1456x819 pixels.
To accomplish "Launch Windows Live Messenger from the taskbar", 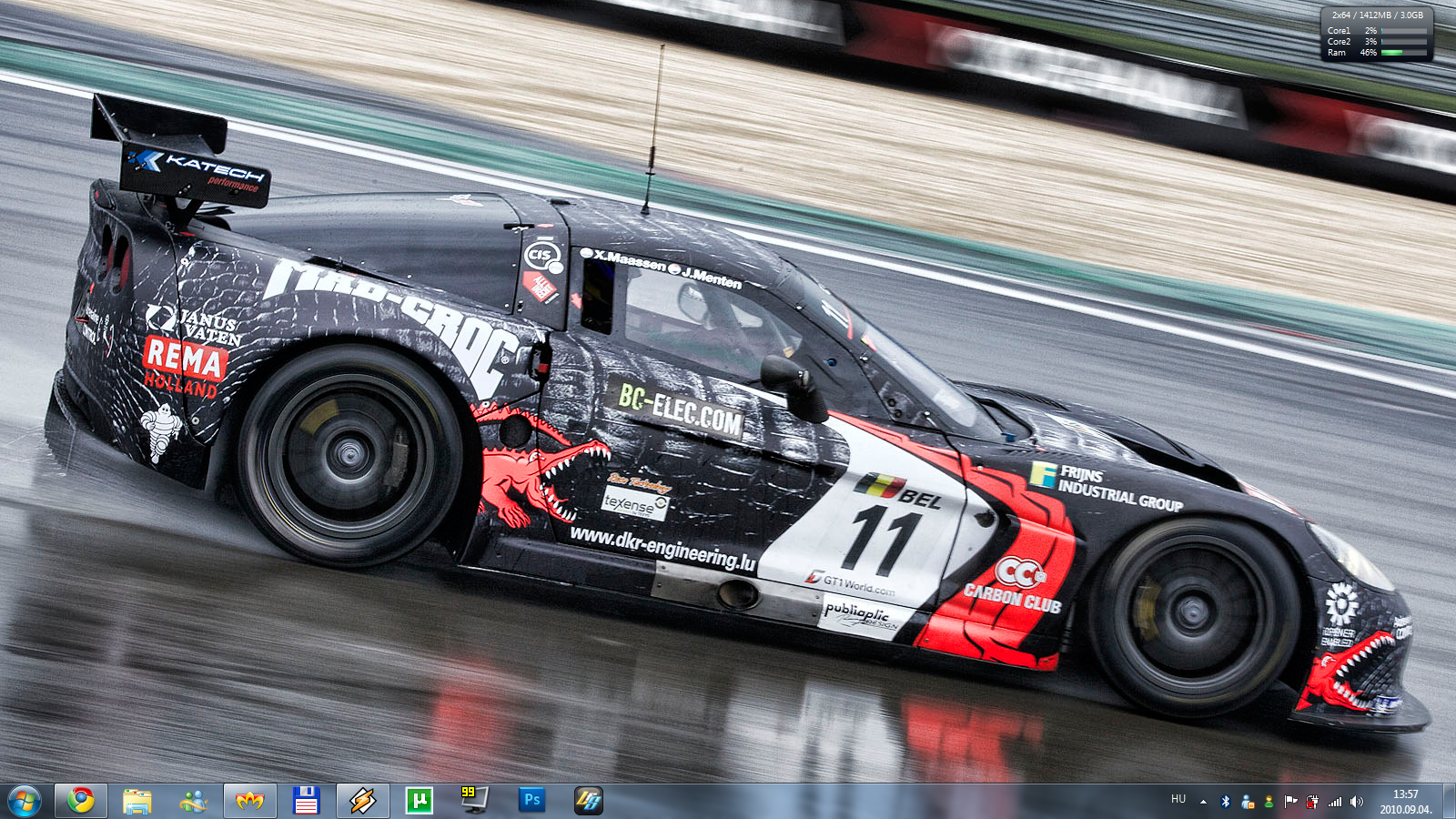I will (194, 801).
